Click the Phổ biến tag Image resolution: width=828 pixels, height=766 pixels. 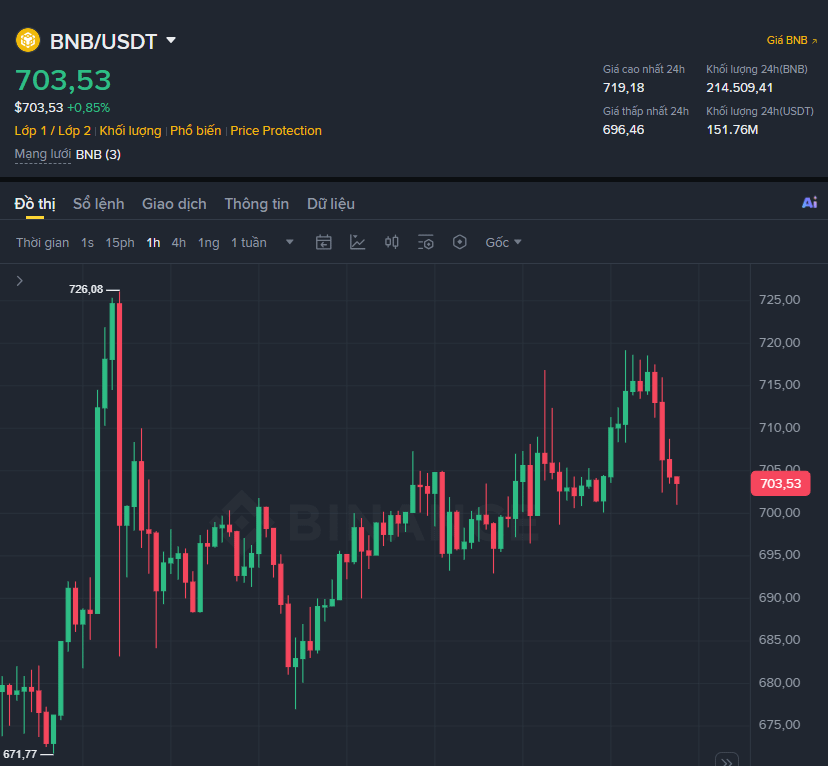coord(195,131)
